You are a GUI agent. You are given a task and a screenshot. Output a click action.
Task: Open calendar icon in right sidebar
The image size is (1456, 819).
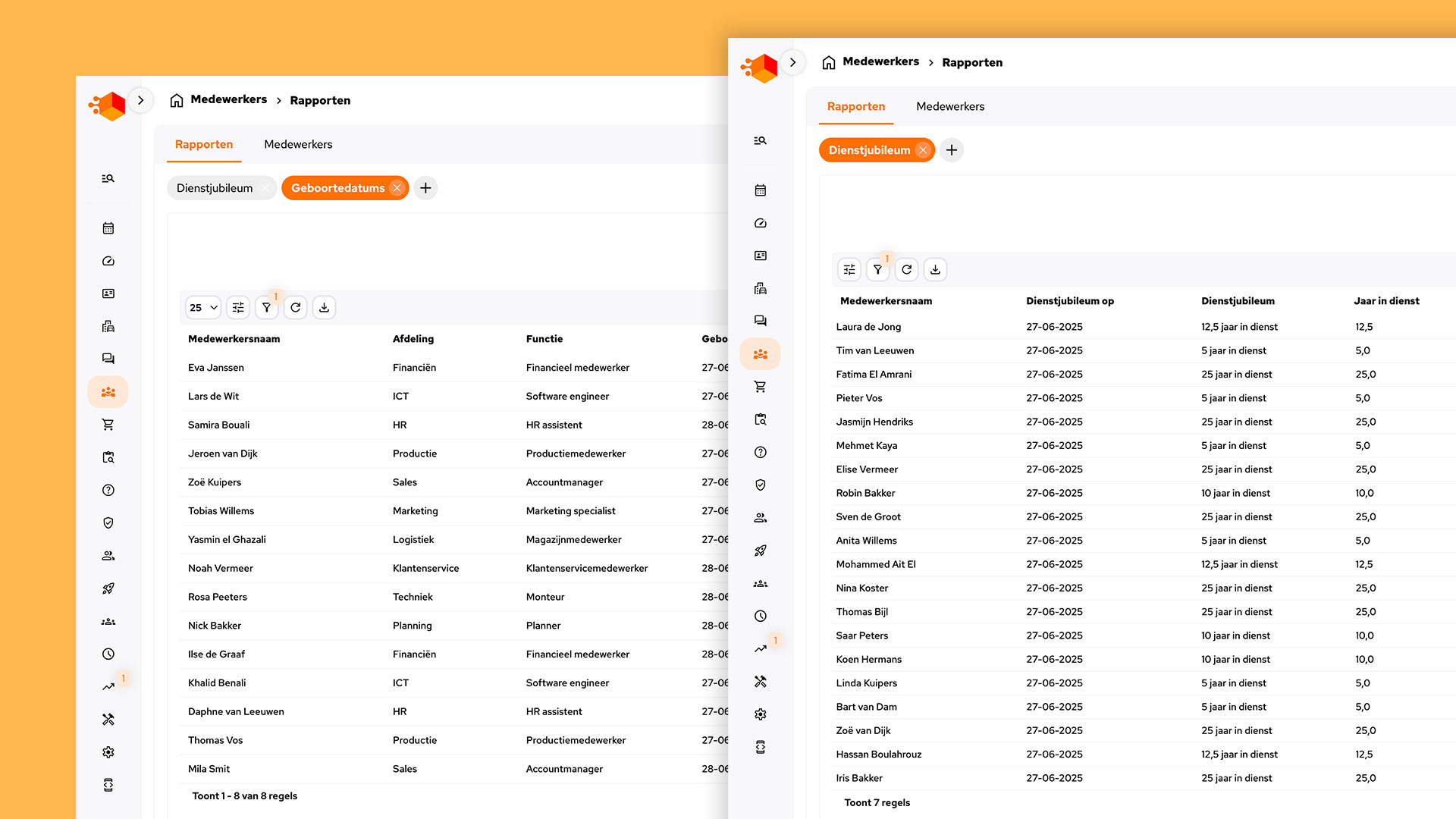click(760, 190)
